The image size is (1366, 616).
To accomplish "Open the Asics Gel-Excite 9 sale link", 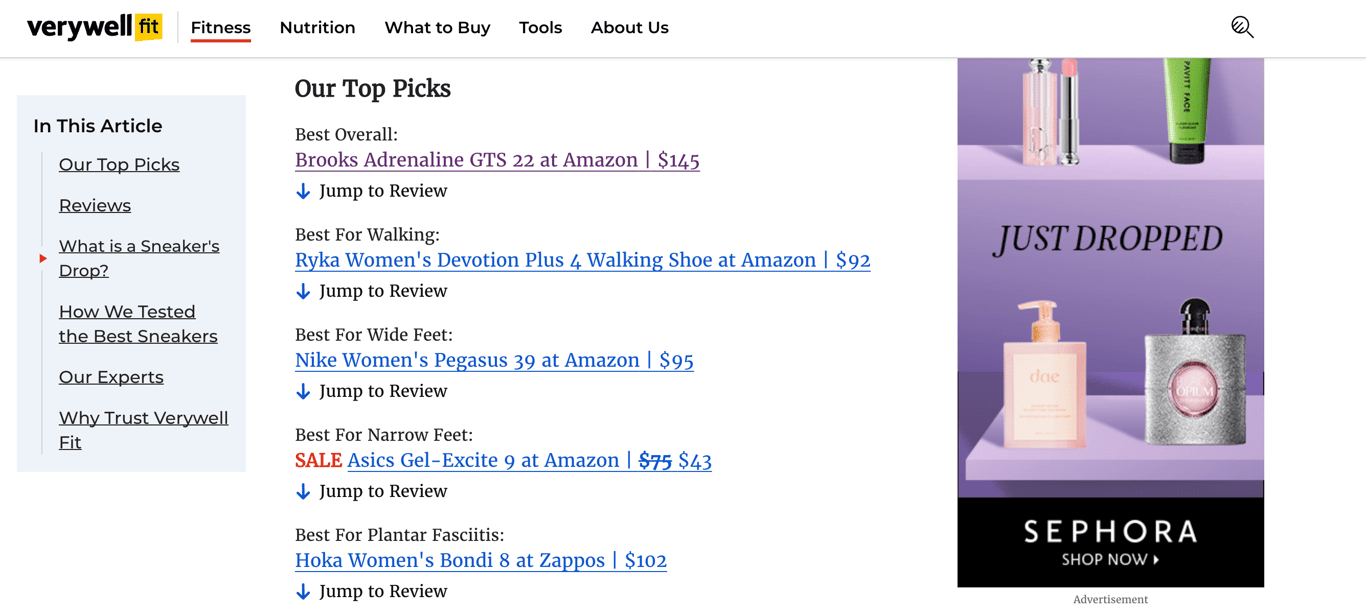I will [x=527, y=460].
